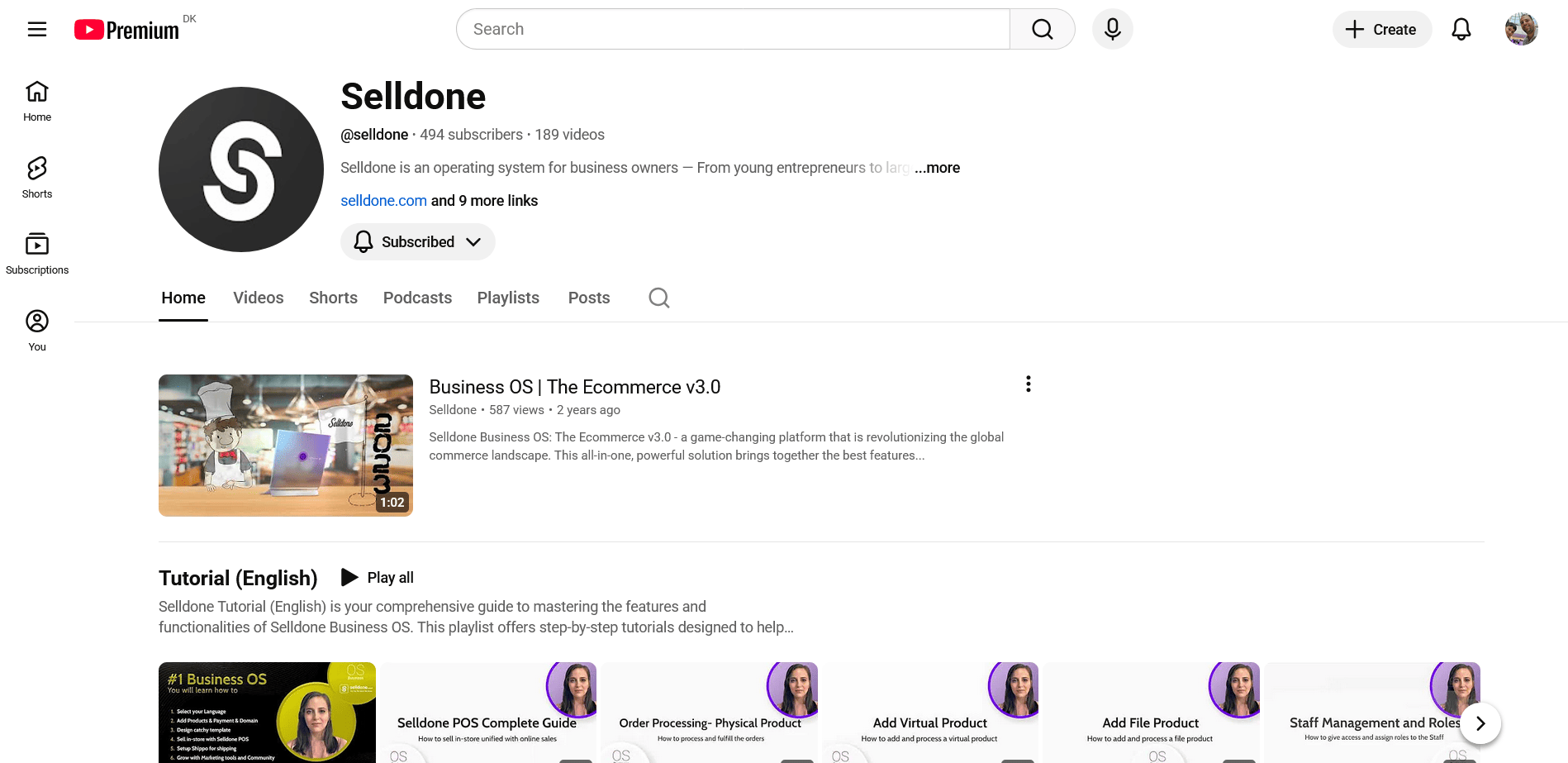1568x763 pixels.
Task: Click the Create button
Action: (1381, 30)
